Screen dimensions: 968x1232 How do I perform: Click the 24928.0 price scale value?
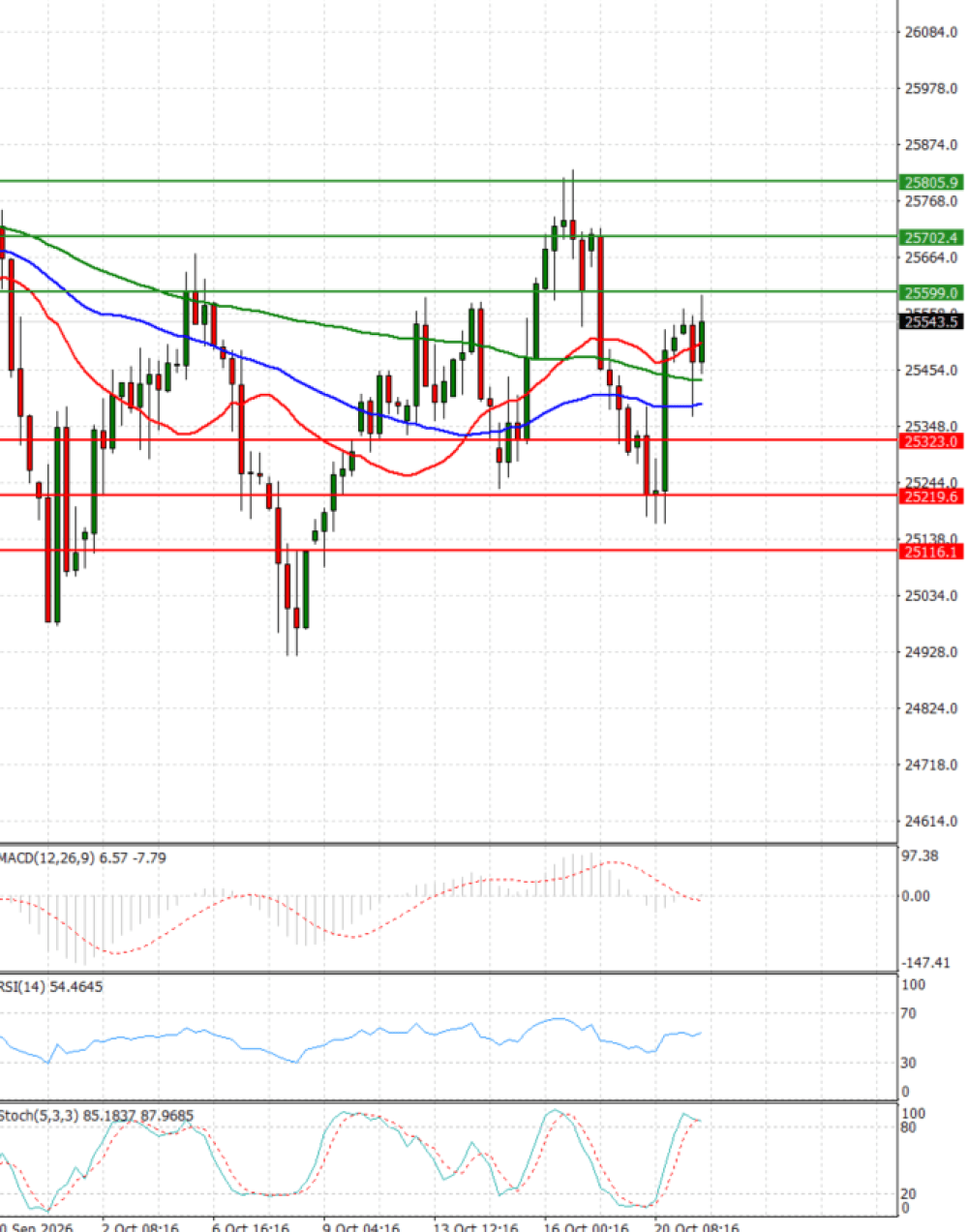tap(931, 651)
